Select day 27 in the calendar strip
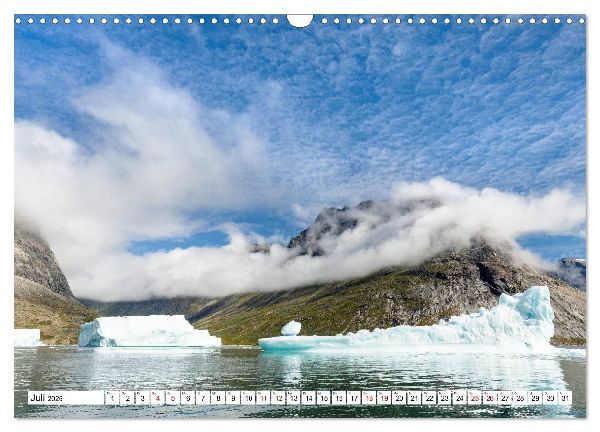Image resolution: width=600 pixels, height=432 pixels. (505, 398)
